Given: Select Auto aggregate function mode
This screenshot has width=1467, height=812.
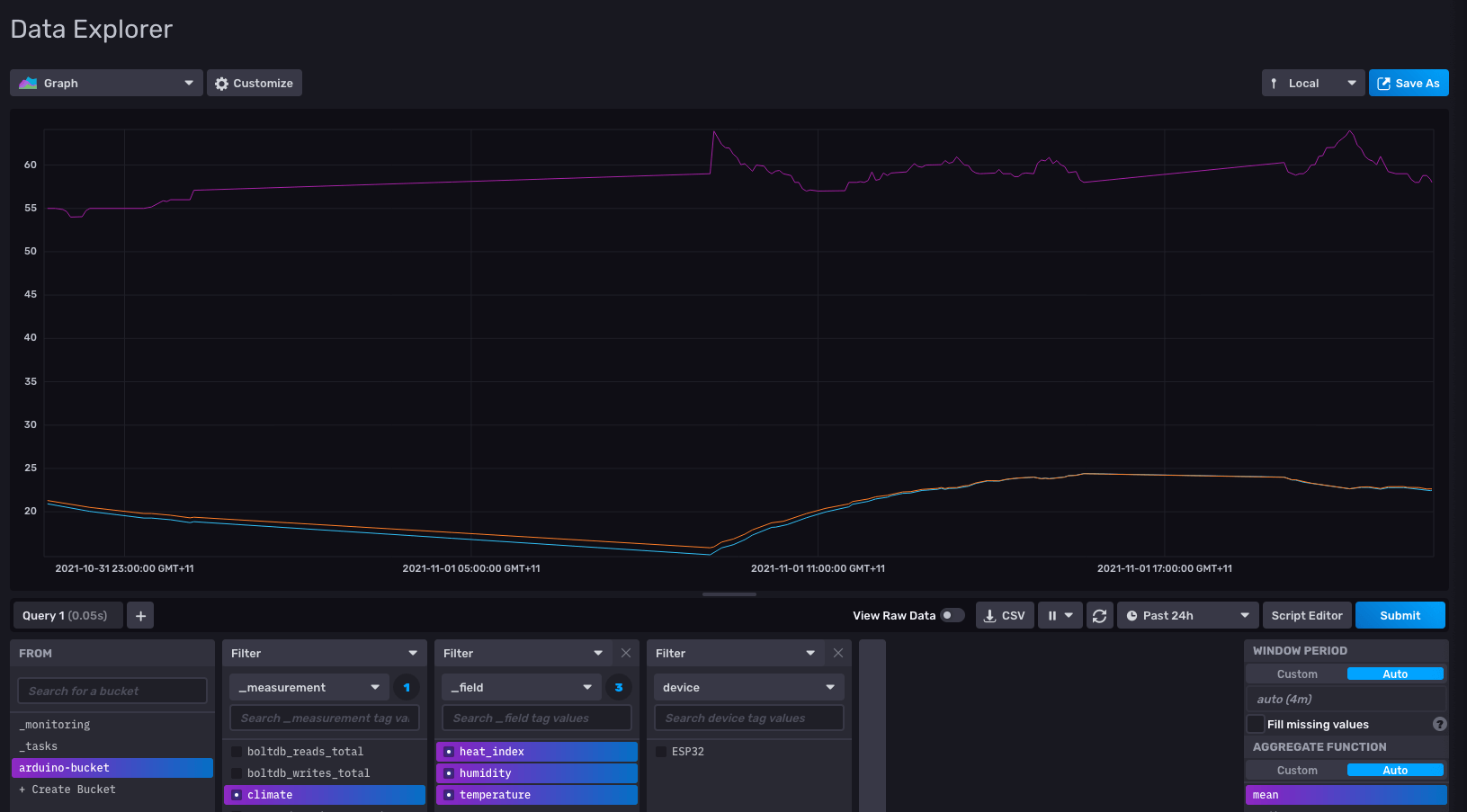Looking at the screenshot, I should tap(1395, 770).
